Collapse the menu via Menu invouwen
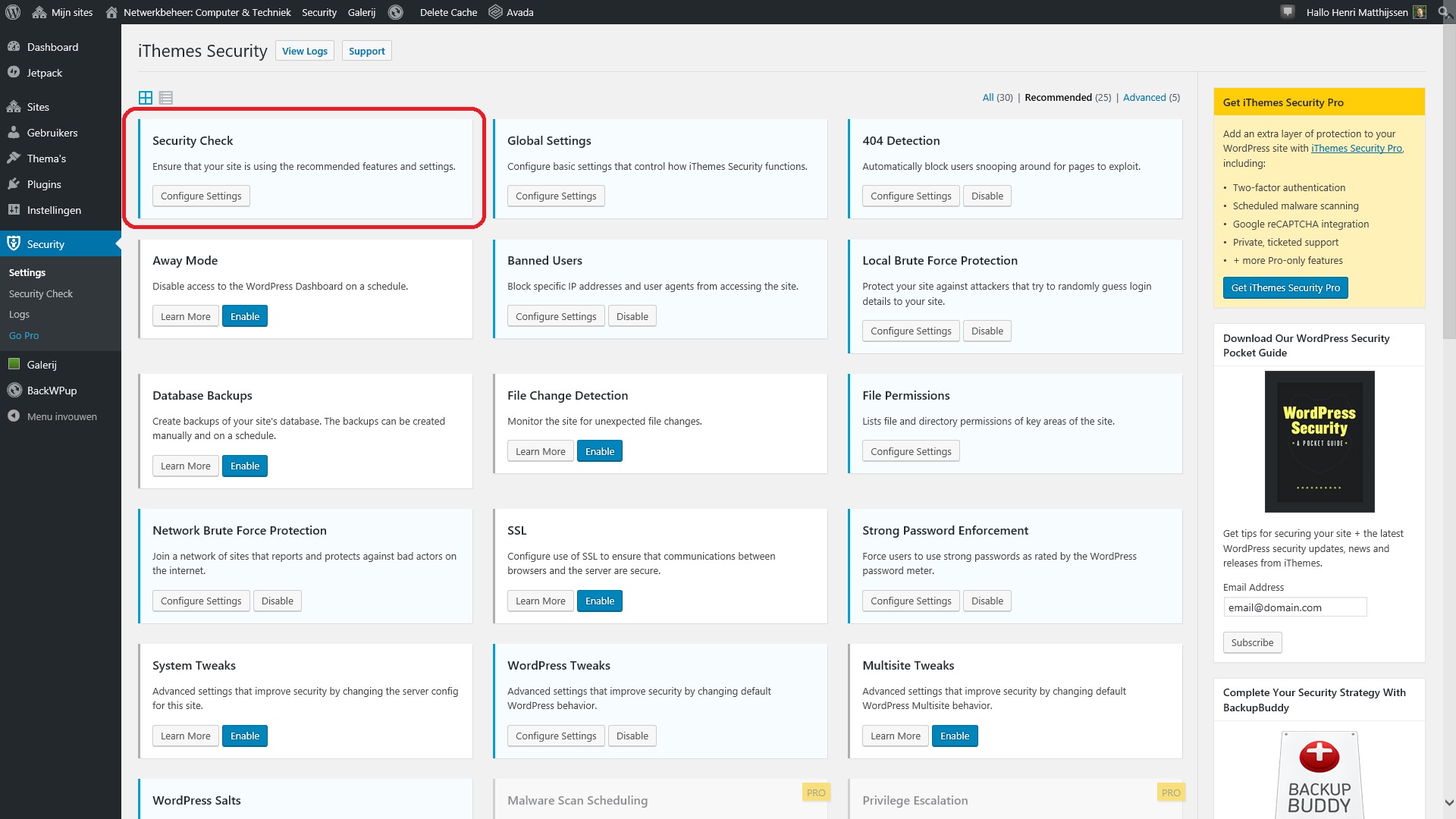 61,416
